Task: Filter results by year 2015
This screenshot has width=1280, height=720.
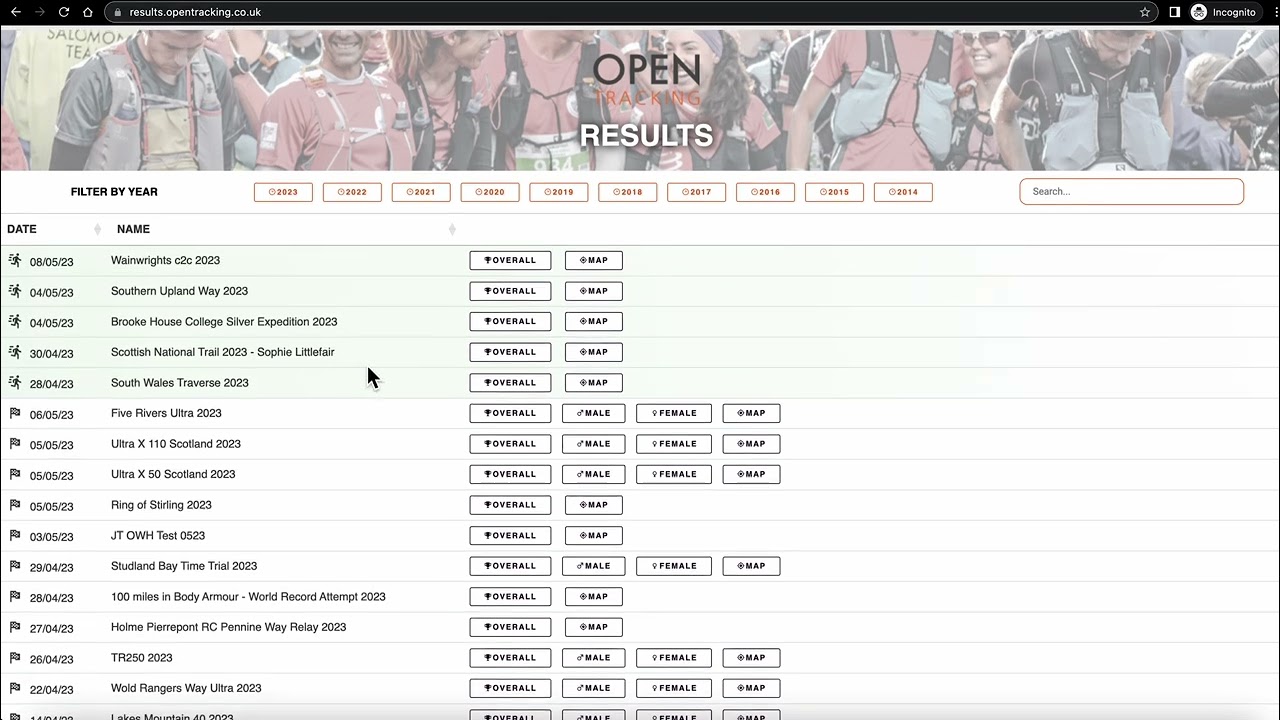Action: click(834, 192)
